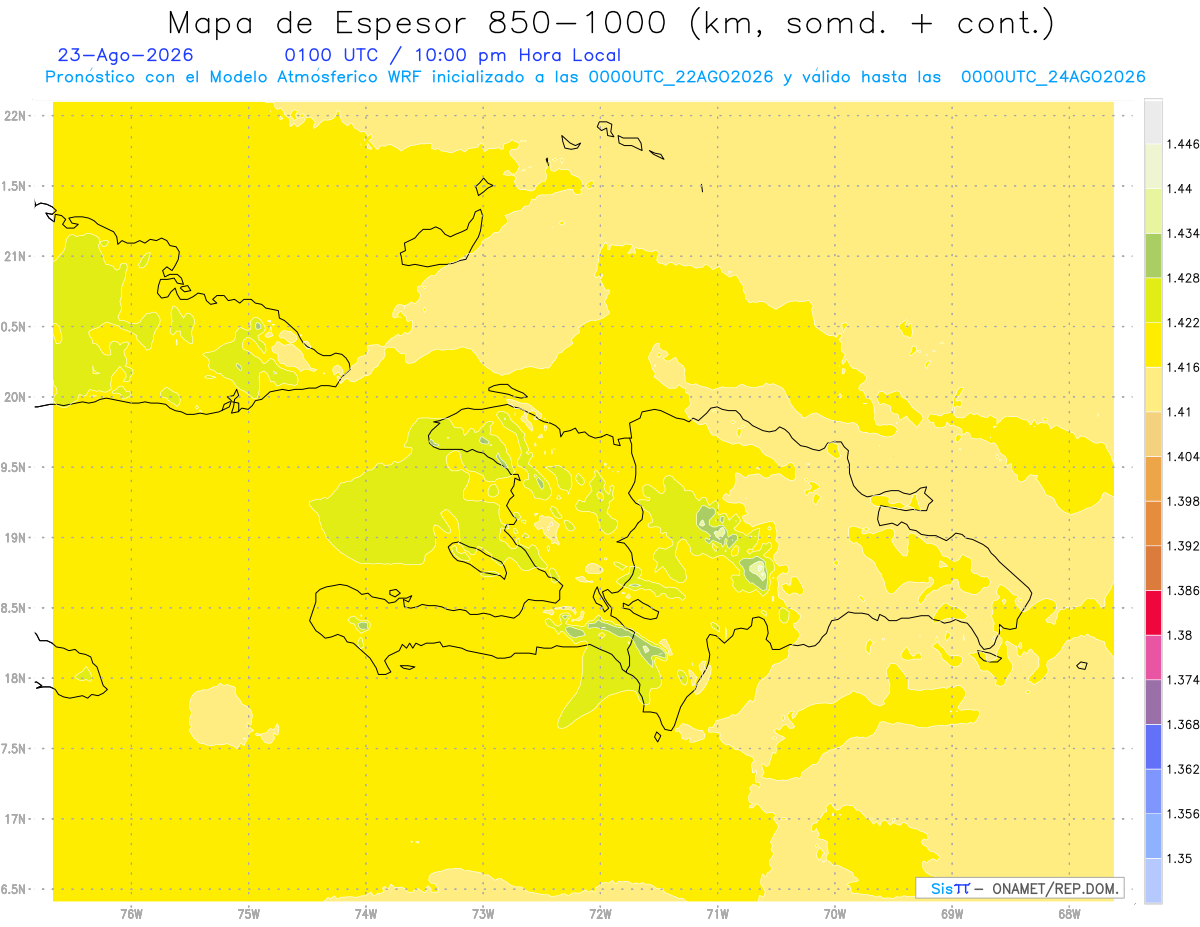Click the 8.5N latitude axis label

(15, 608)
